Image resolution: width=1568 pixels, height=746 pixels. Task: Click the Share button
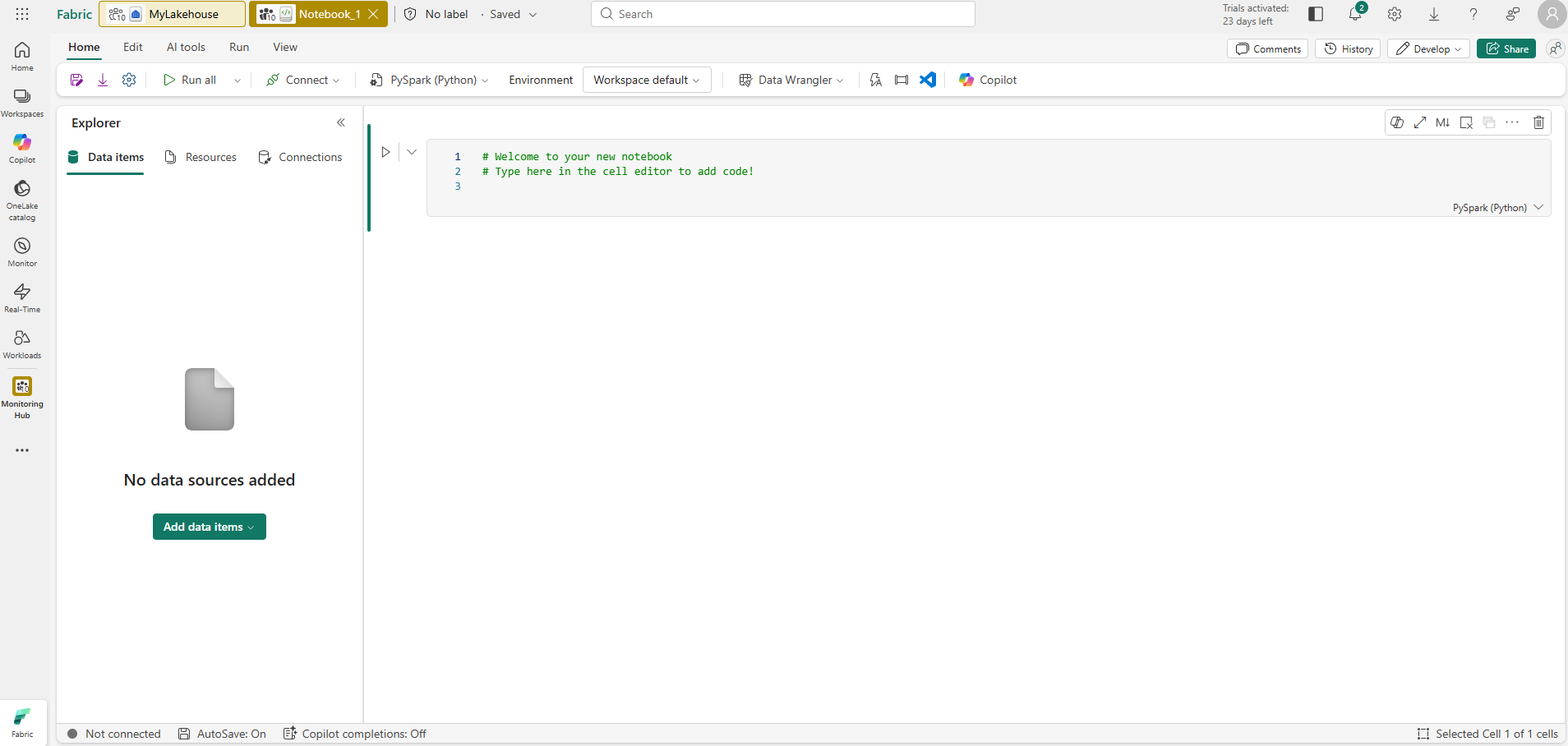pos(1506,48)
